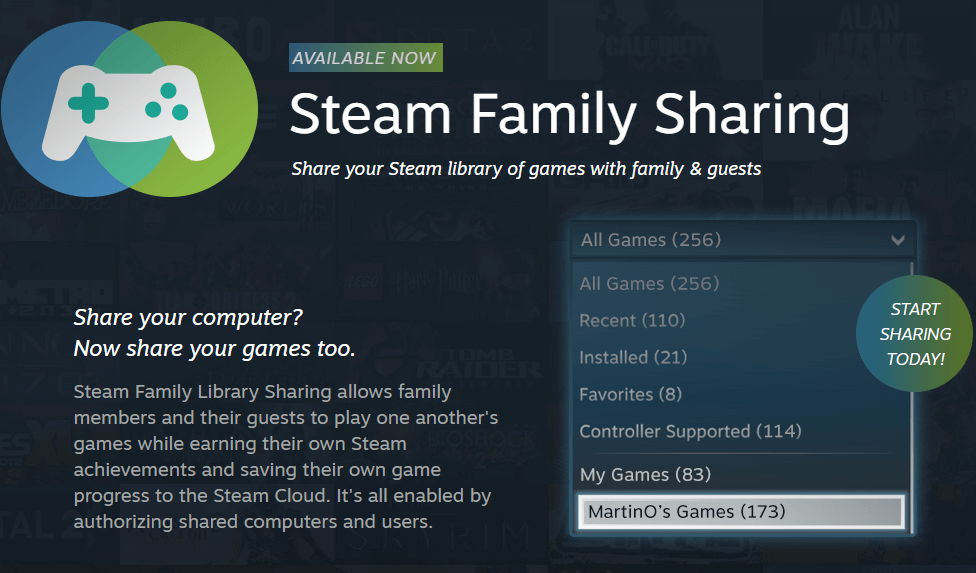The image size is (976, 573).
Task: Click the "Share your computer?" heading
Action: [188, 319]
